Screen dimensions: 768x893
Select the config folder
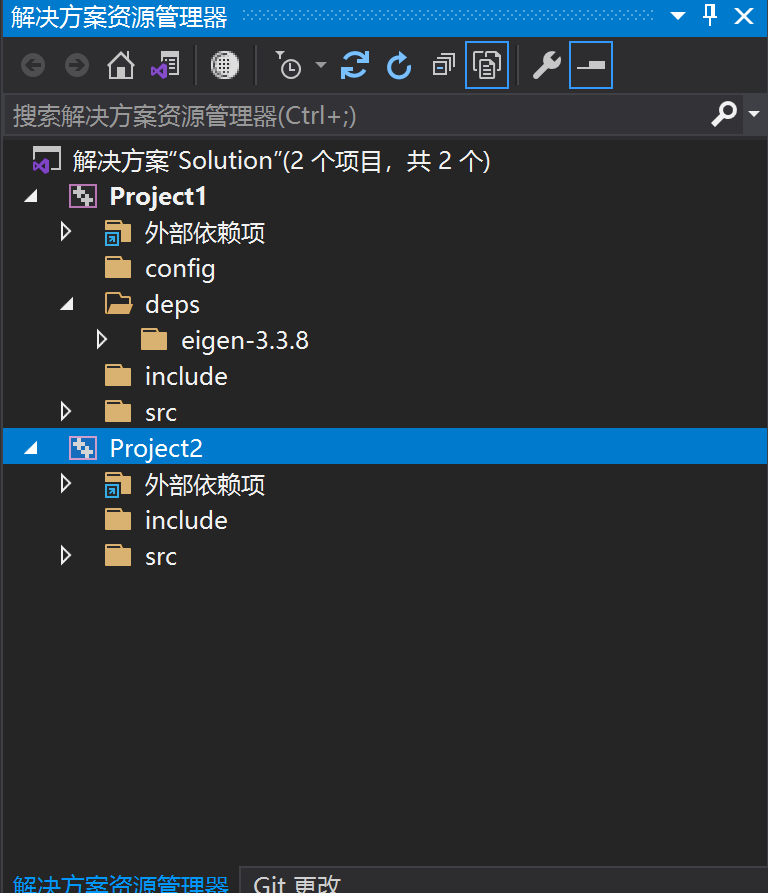[180, 269]
